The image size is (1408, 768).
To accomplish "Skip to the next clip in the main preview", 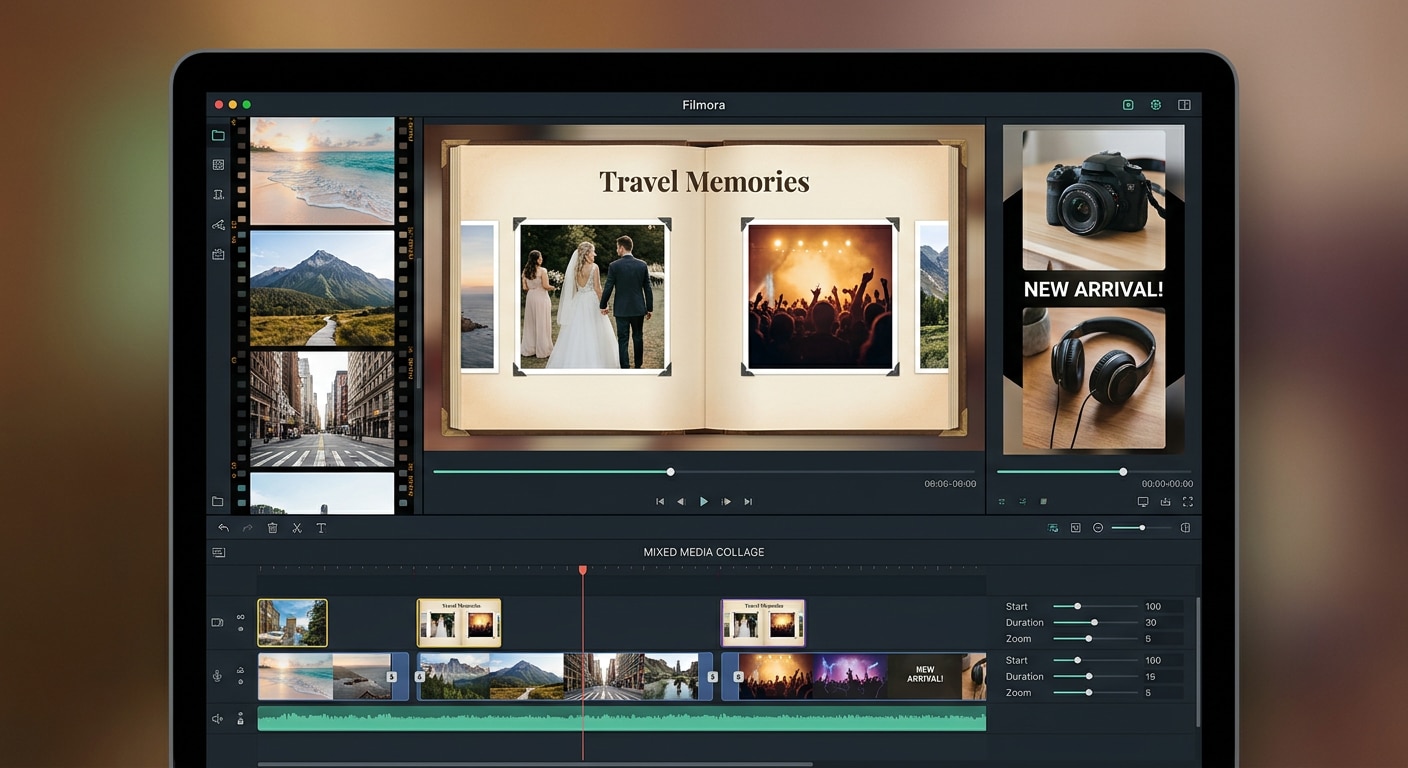I will [748, 502].
